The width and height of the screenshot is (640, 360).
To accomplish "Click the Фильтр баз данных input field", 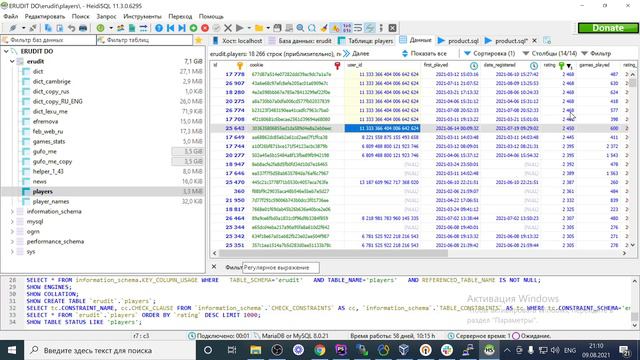I will coord(48,40).
